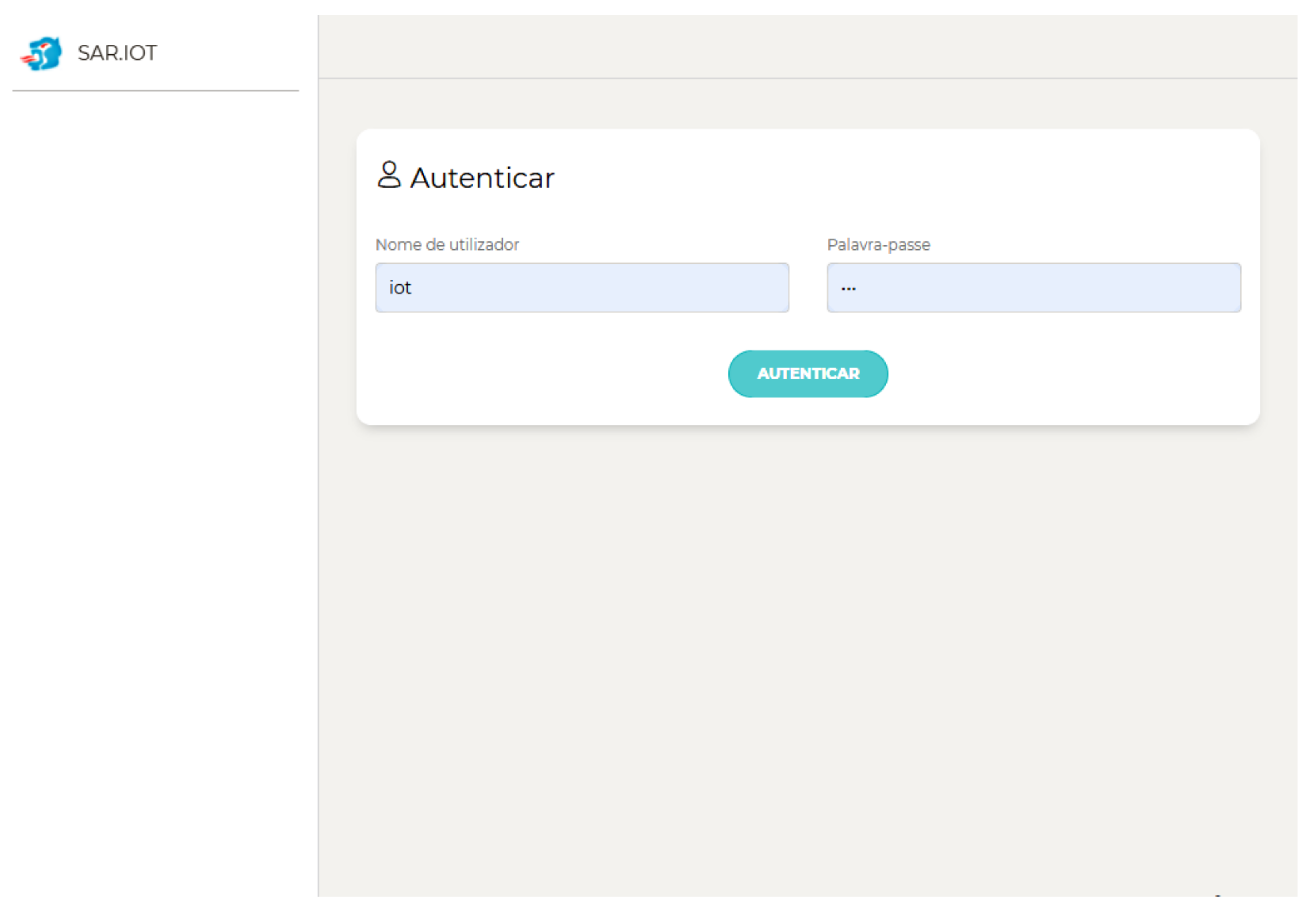Click the SAR.IOT logo icon
1316x910 pixels.
pyautogui.click(x=41, y=54)
